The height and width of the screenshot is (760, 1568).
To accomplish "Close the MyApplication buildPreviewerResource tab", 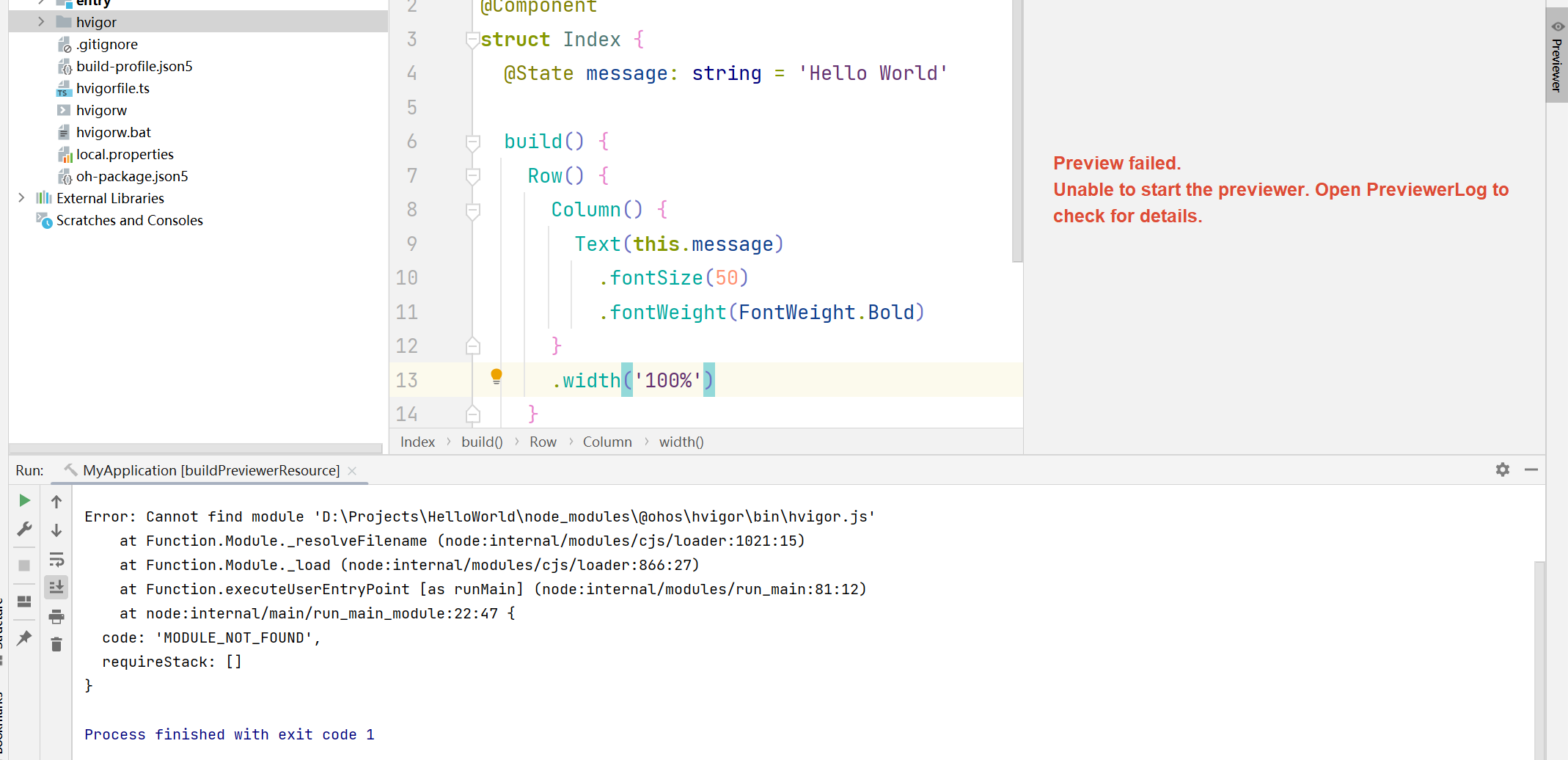I will coord(353,471).
